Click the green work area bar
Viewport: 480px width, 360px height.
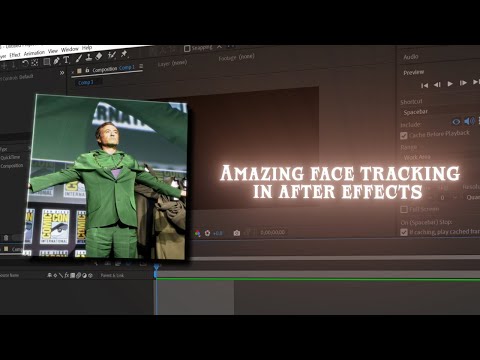click(318, 279)
